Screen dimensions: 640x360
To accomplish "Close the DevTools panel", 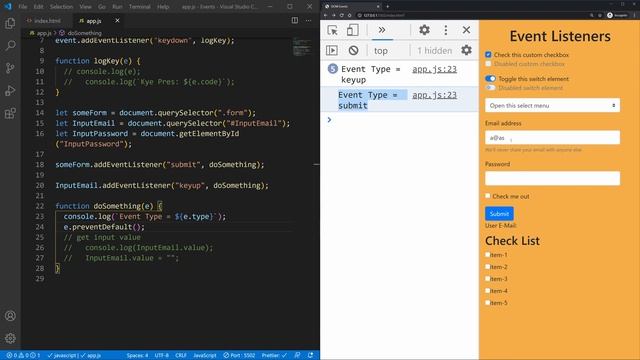I will pyautogui.click(x=466, y=30).
